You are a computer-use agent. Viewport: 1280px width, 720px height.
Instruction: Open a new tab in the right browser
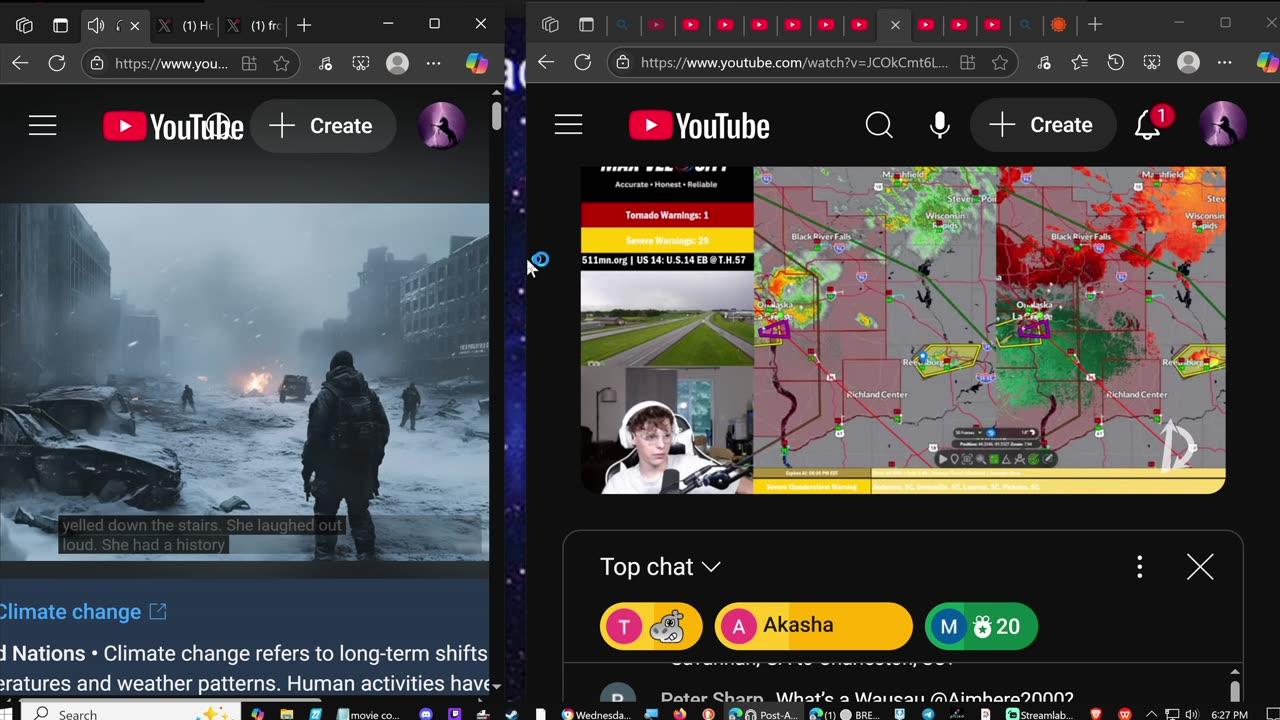pos(1095,24)
